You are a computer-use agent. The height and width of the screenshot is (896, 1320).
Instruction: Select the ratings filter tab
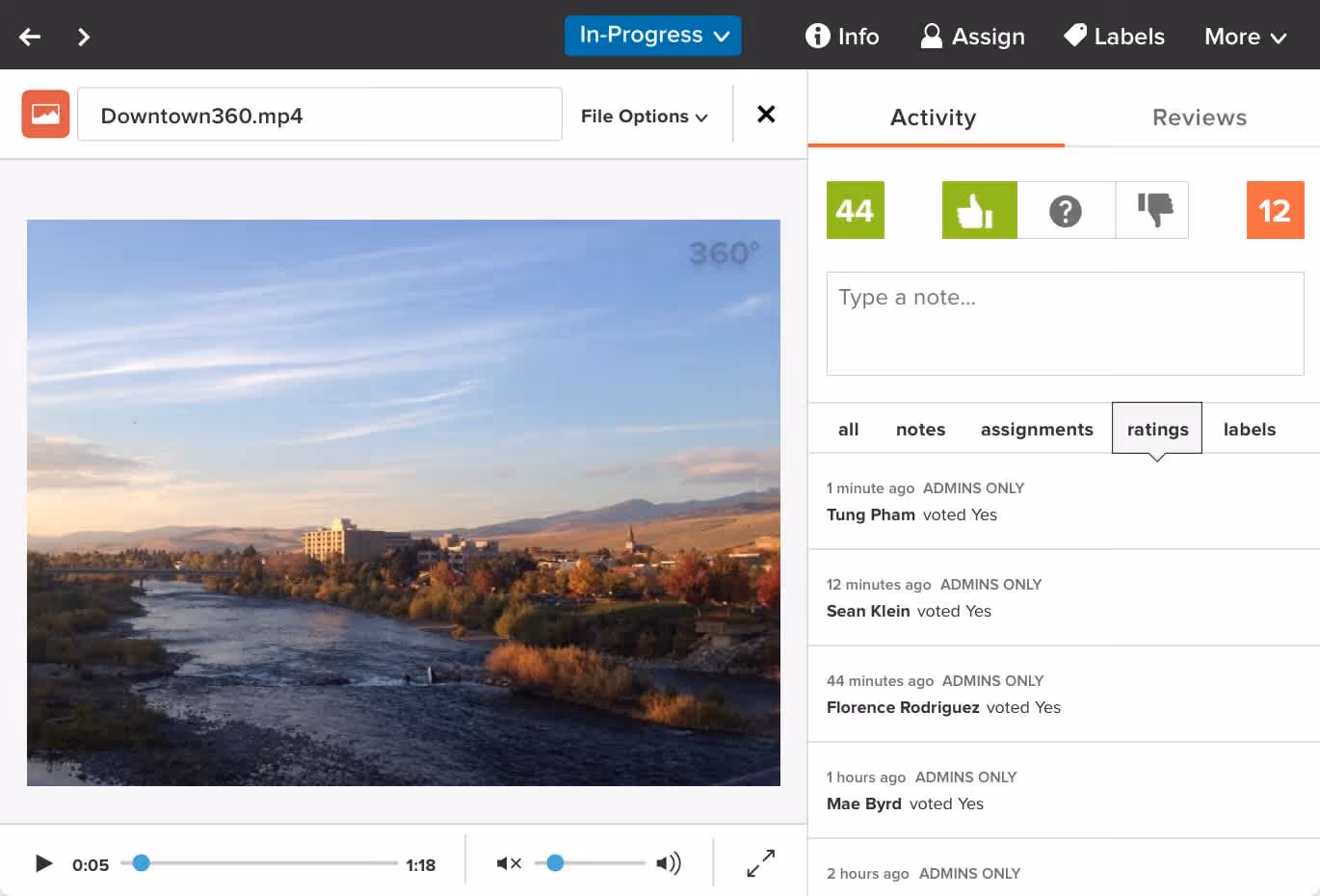point(1157,429)
